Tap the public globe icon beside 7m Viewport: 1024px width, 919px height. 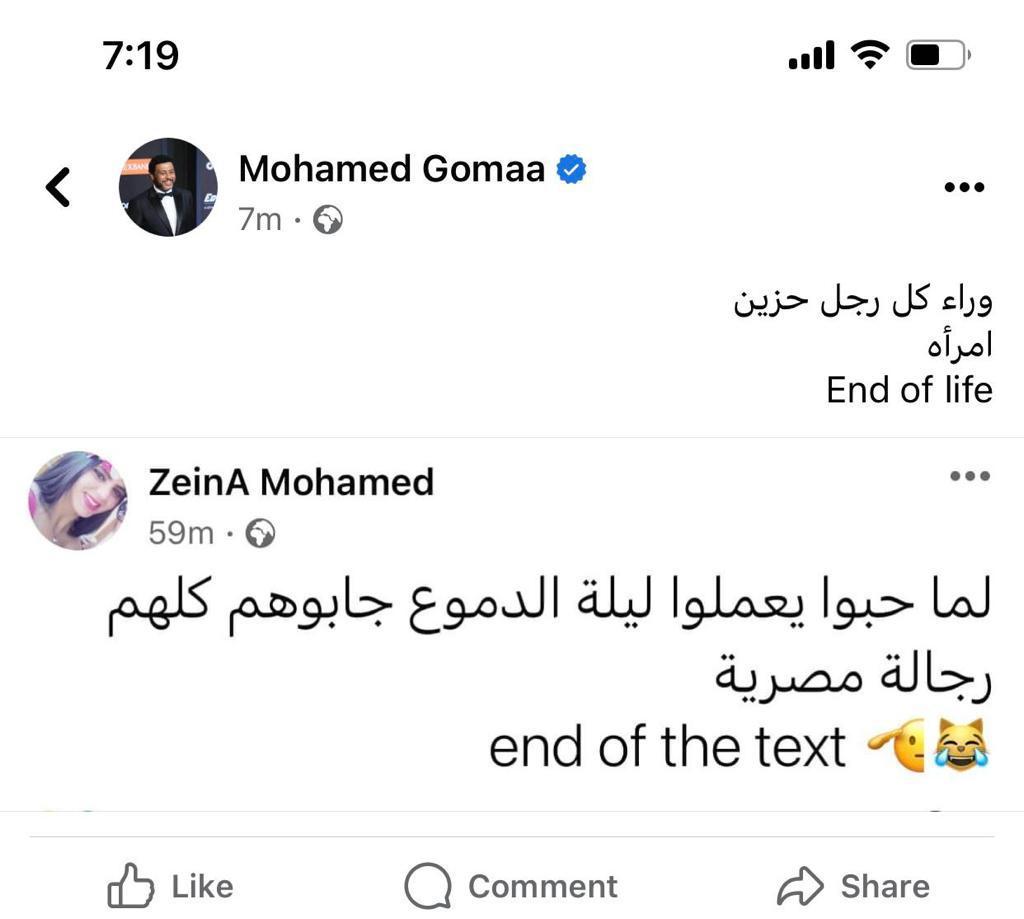[x=328, y=220]
